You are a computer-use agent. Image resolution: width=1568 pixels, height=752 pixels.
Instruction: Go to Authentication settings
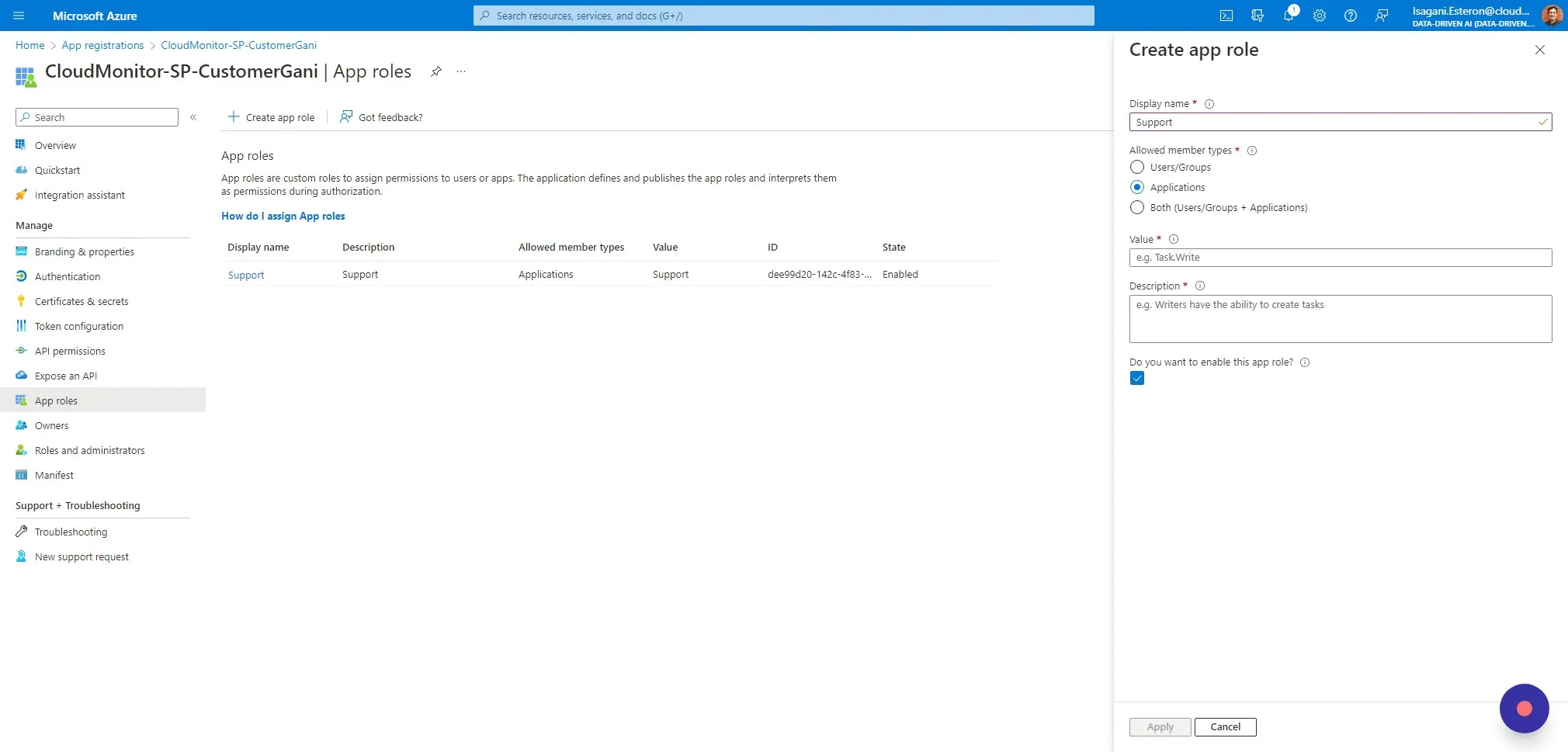tap(68, 276)
